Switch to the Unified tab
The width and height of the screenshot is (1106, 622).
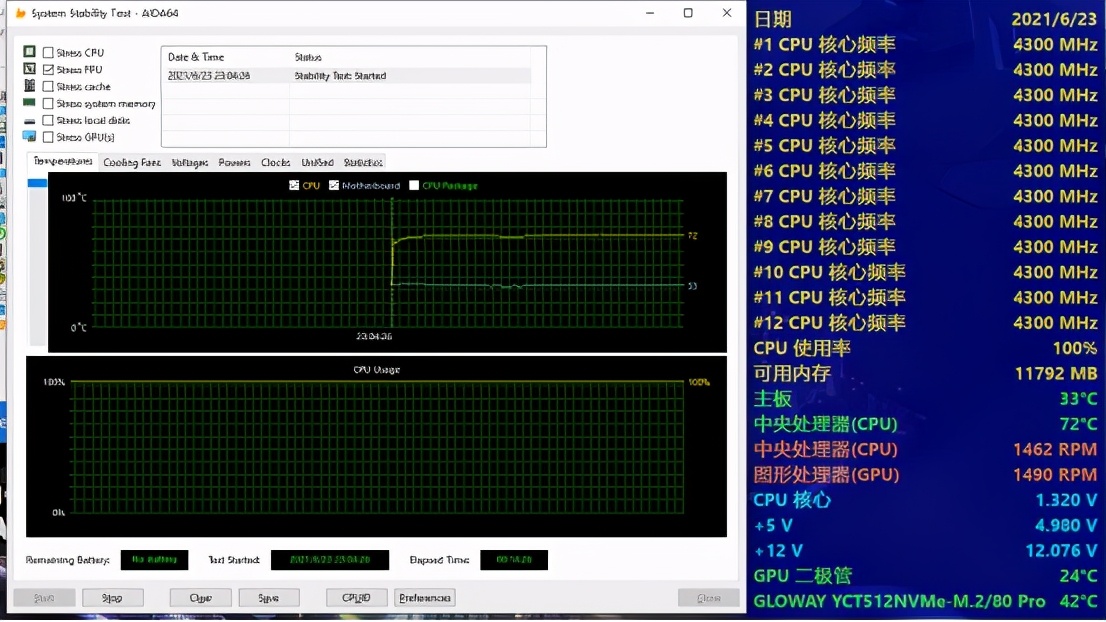(x=317, y=162)
